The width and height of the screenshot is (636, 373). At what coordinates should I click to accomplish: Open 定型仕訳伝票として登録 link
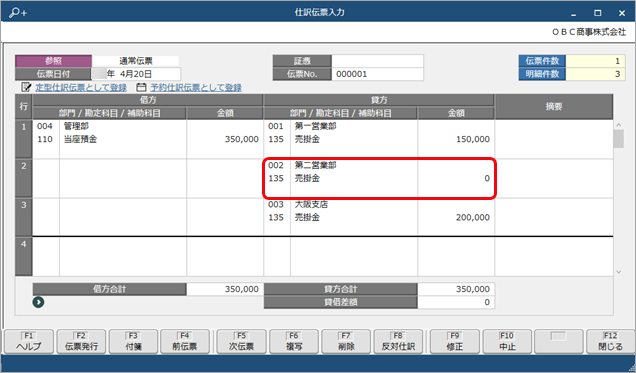(81, 88)
